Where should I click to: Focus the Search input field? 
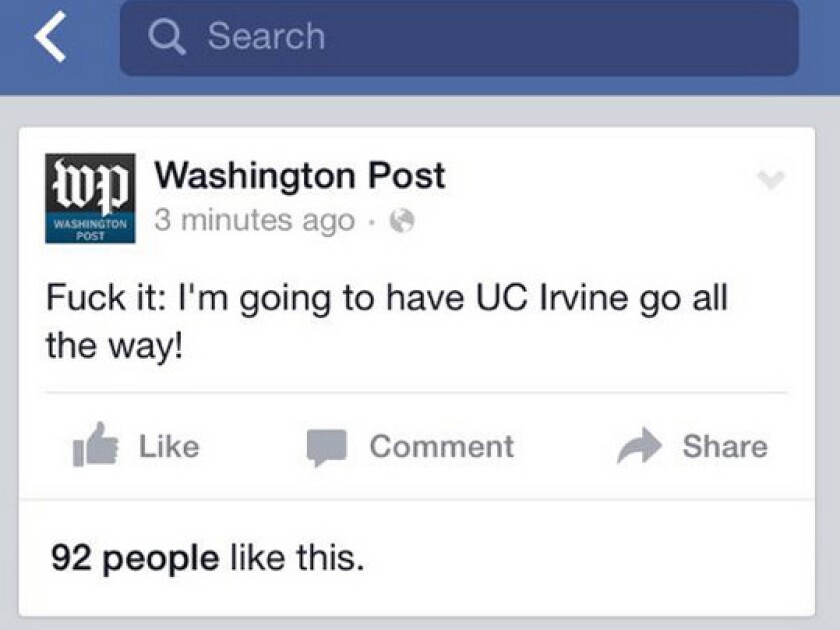459,37
